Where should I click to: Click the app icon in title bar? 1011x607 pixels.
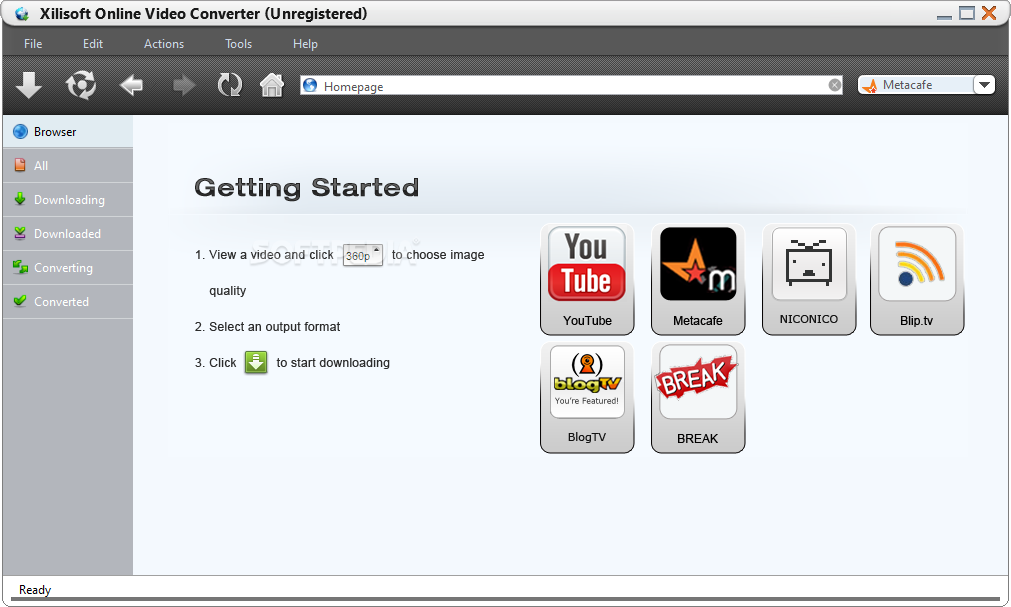(x=22, y=14)
